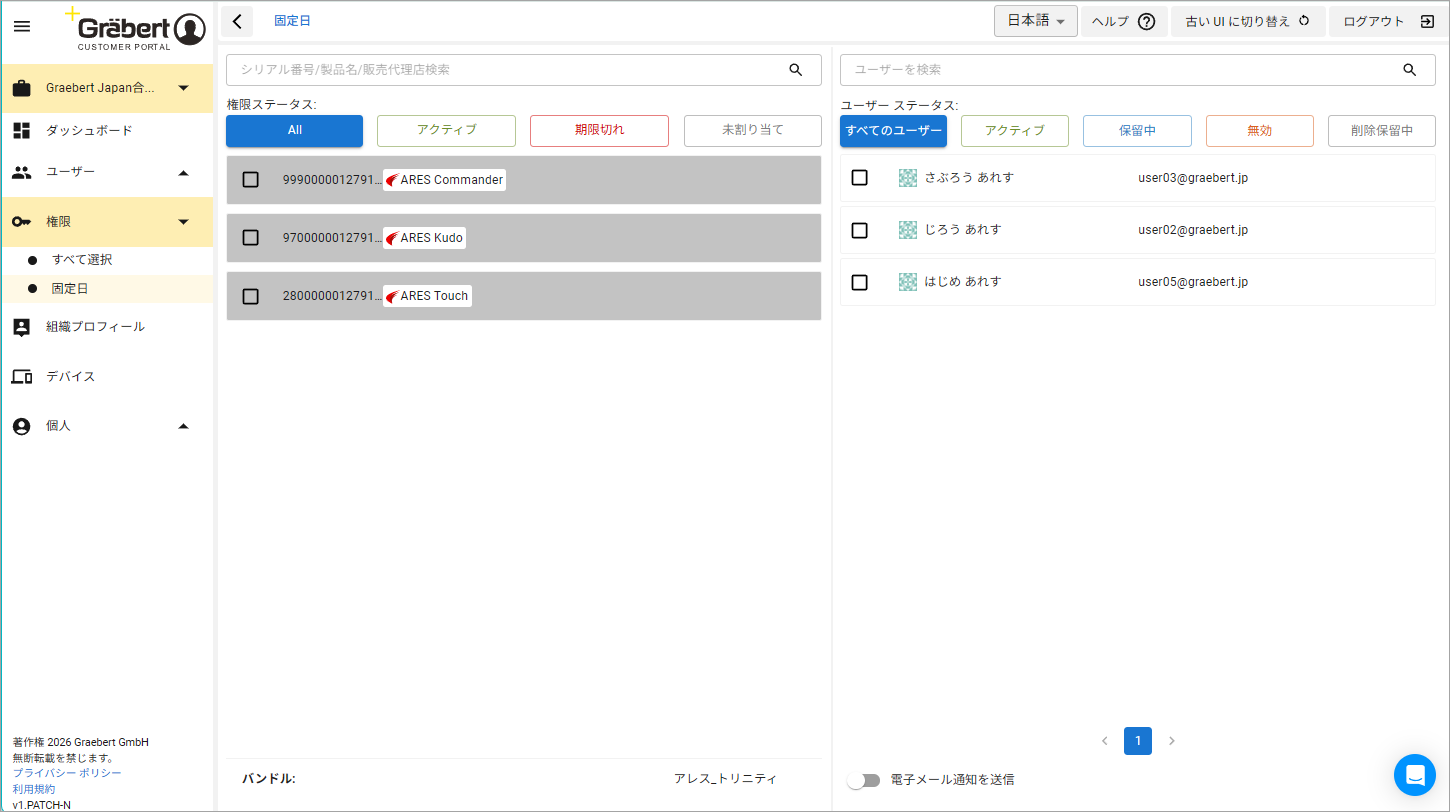Open the プライバシー ポリシー link
Image resolution: width=1450 pixels, height=812 pixels.
[67, 774]
